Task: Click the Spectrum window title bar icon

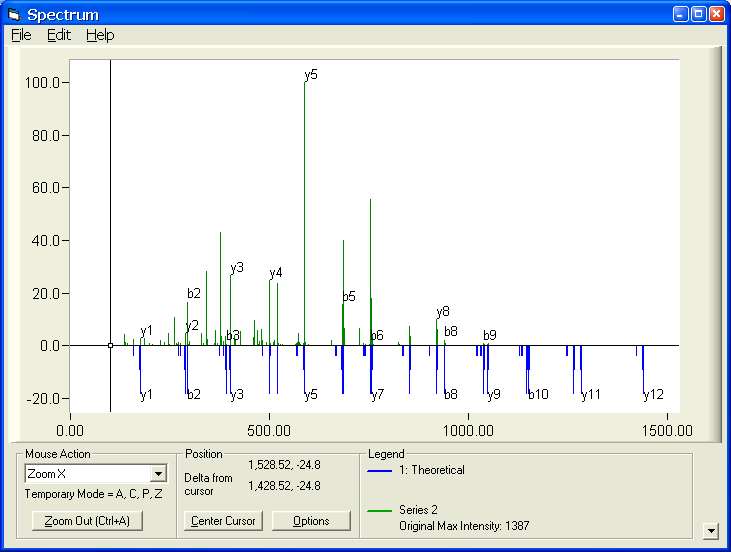Action: [x=15, y=14]
